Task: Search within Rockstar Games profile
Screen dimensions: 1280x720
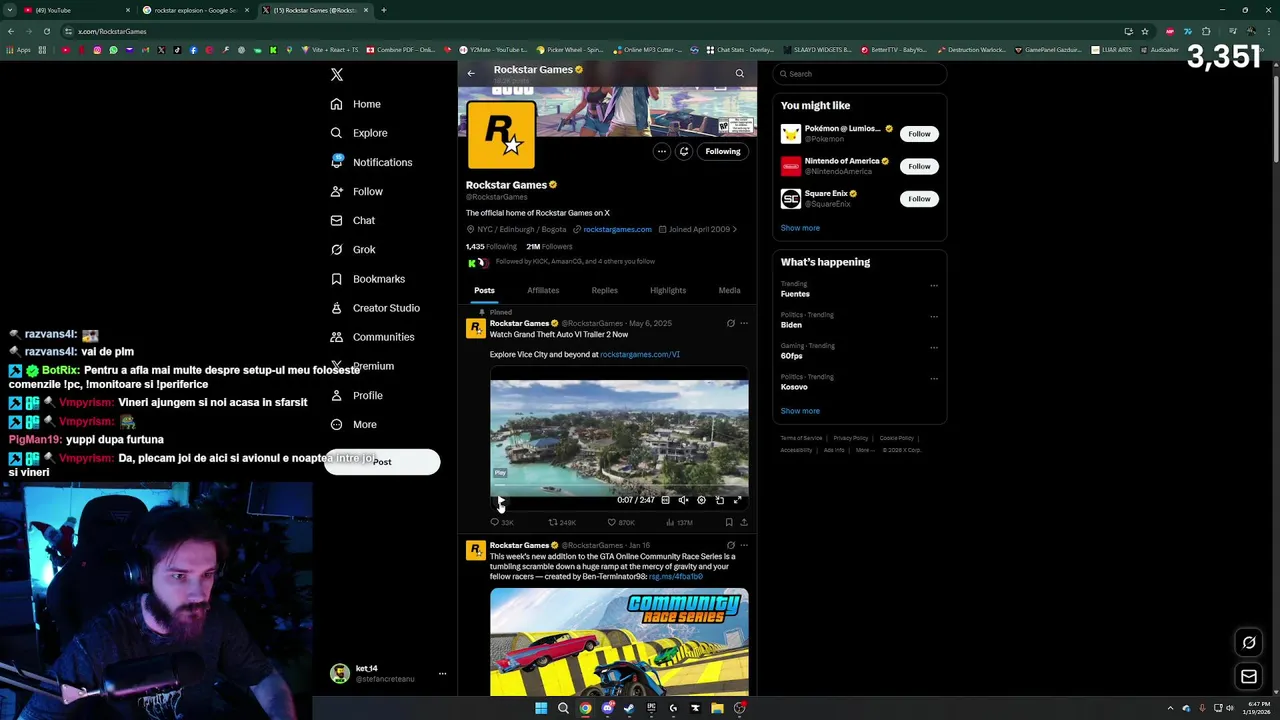Action: (740, 73)
